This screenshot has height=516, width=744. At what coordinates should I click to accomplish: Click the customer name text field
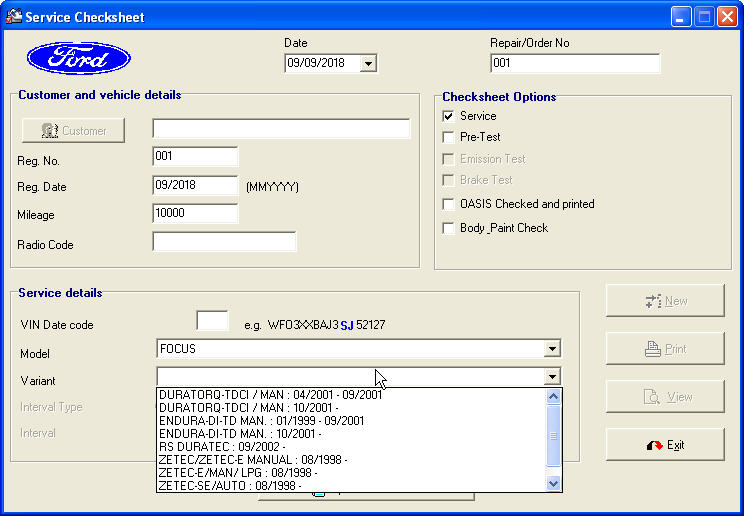click(281, 129)
